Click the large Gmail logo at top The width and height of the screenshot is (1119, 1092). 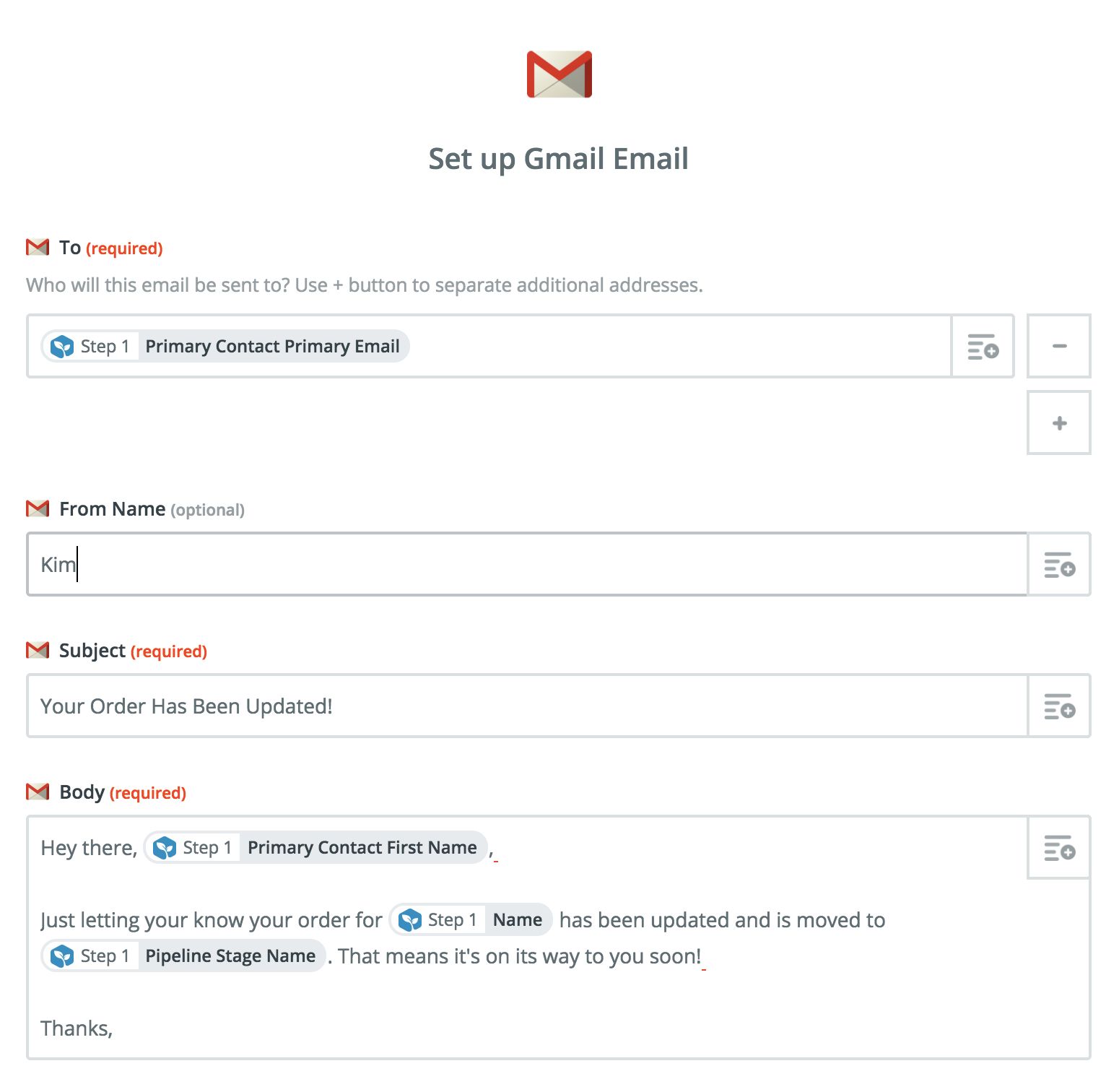click(559, 74)
